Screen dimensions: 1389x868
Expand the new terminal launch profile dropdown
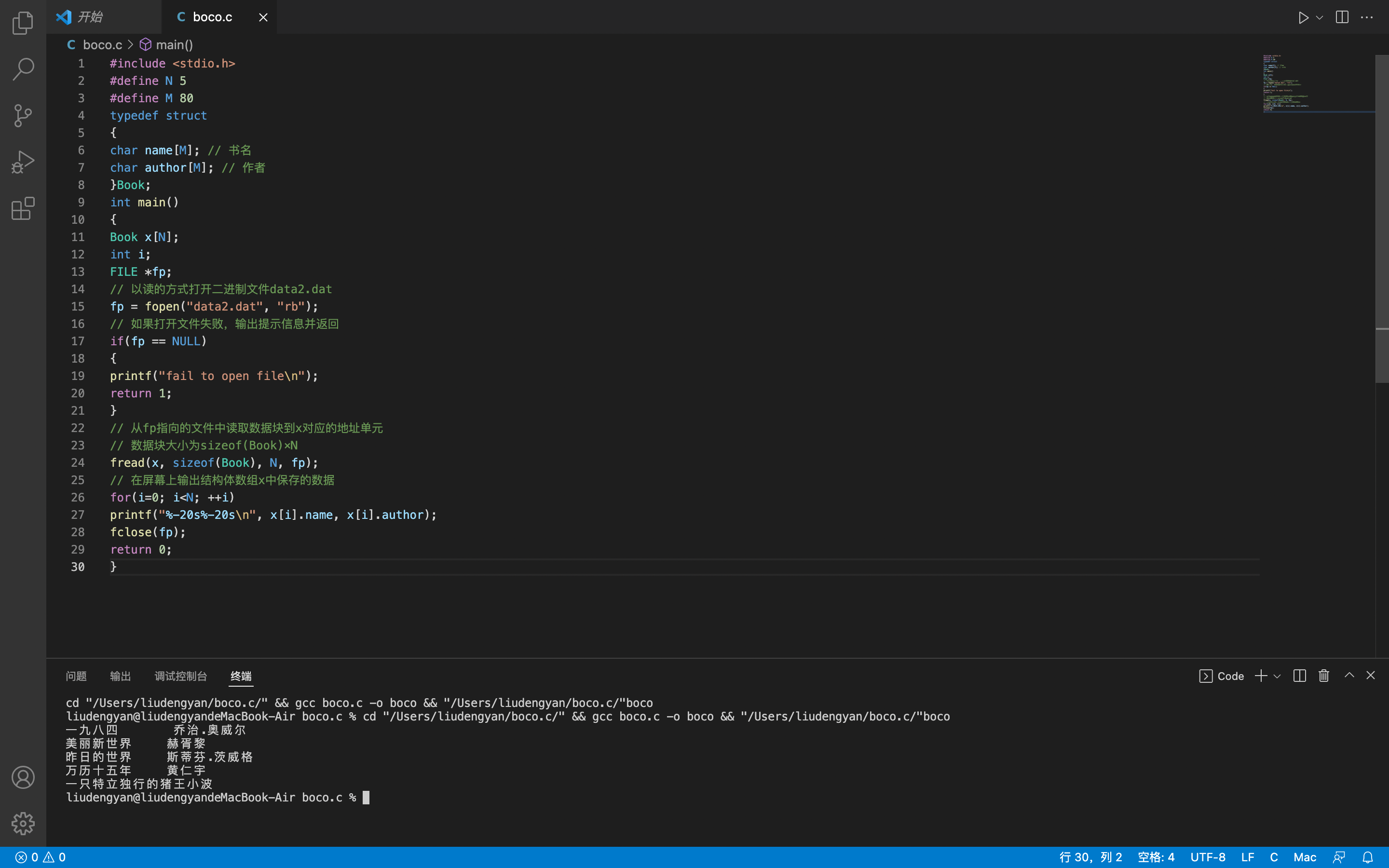click(1277, 676)
